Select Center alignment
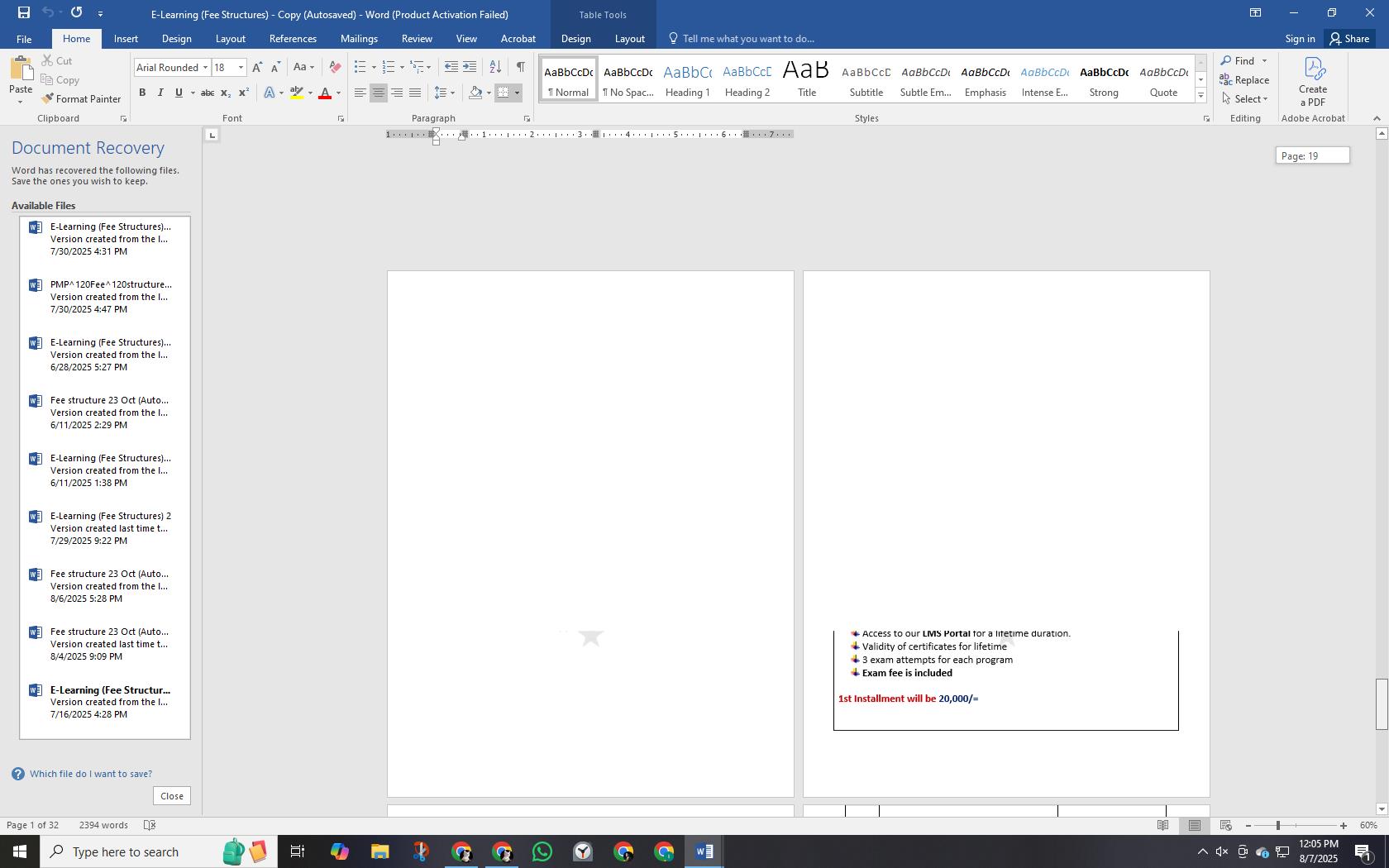The width and height of the screenshot is (1389, 868). pyautogui.click(x=379, y=93)
